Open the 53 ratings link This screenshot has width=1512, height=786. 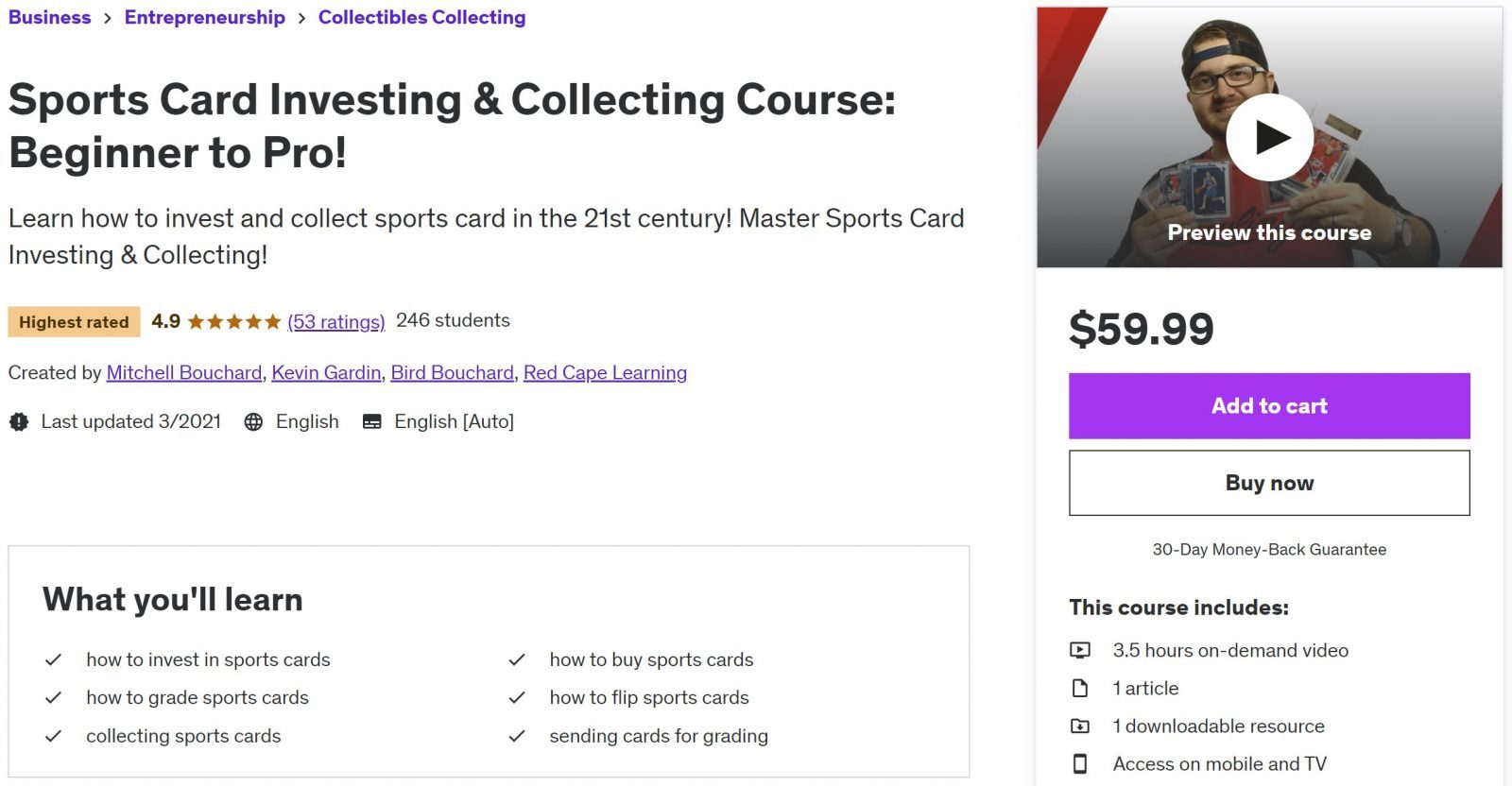click(x=335, y=321)
